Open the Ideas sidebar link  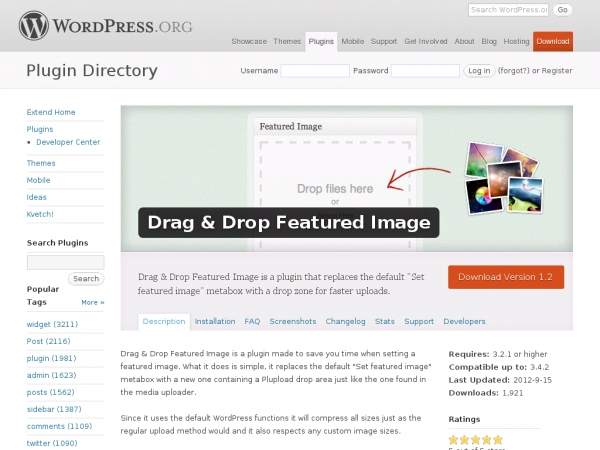tap(36, 197)
